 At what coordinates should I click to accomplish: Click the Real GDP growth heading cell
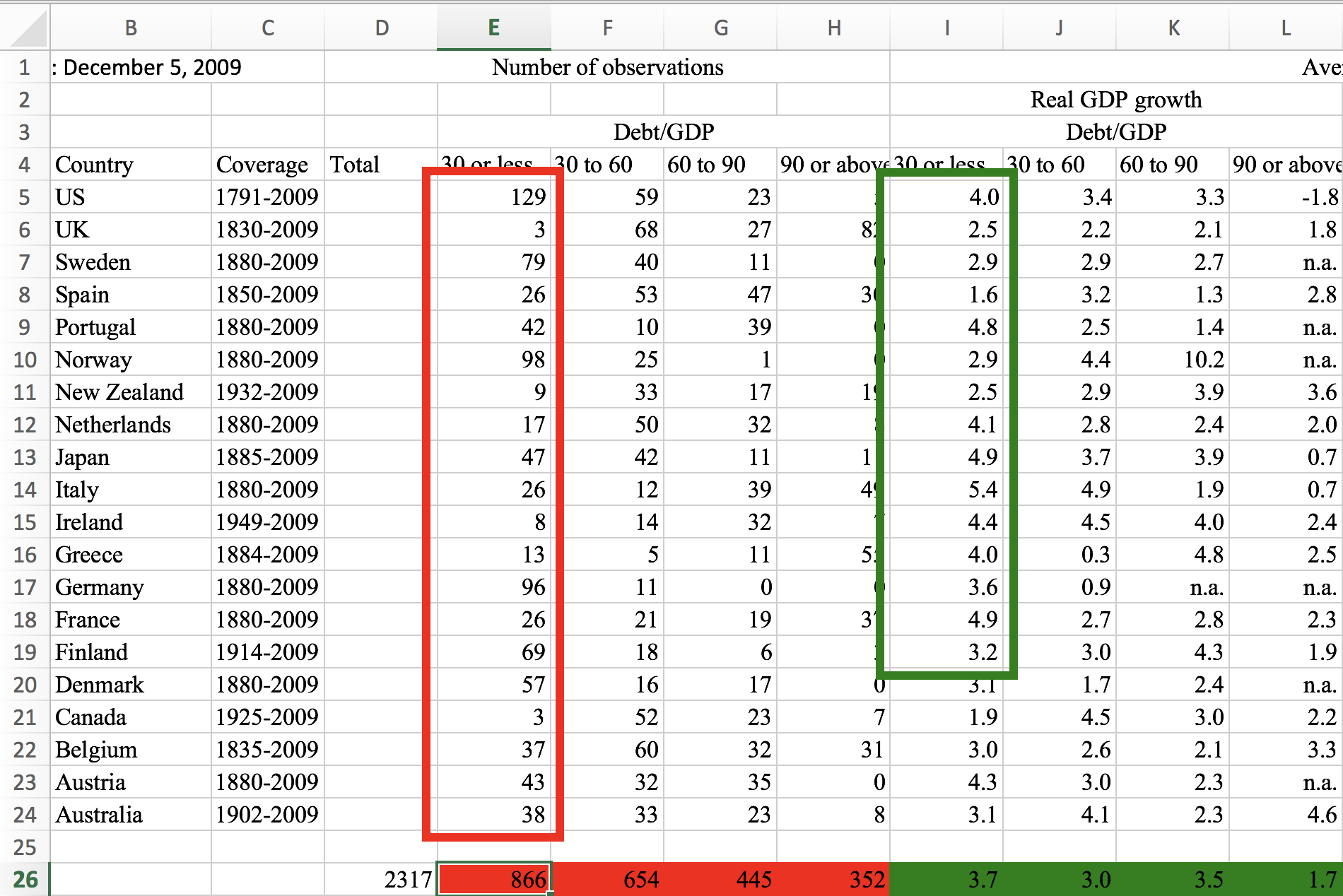click(x=1116, y=100)
